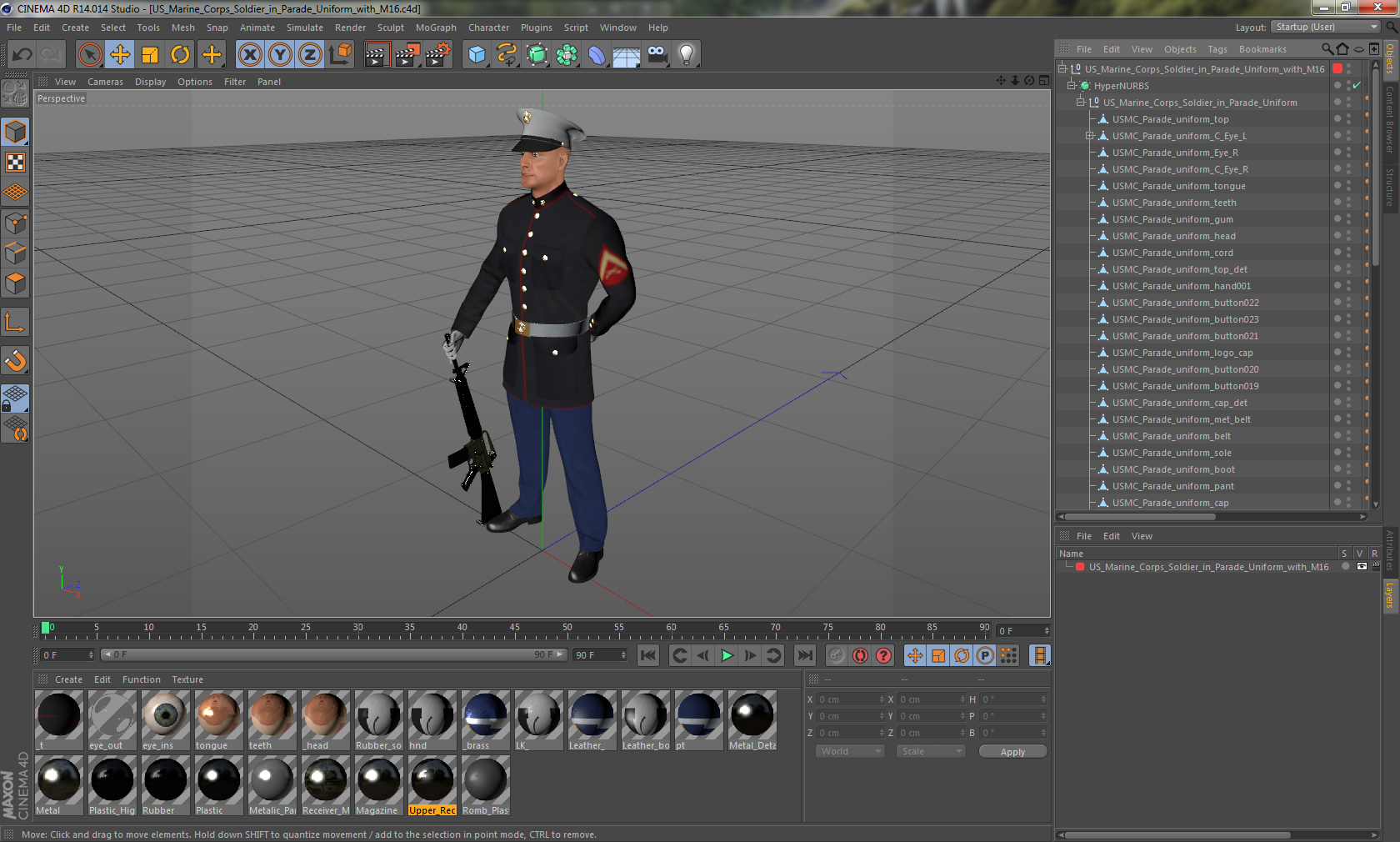This screenshot has width=1400, height=842.
Task: Add floor environment object icon
Action: pos(627,55)
